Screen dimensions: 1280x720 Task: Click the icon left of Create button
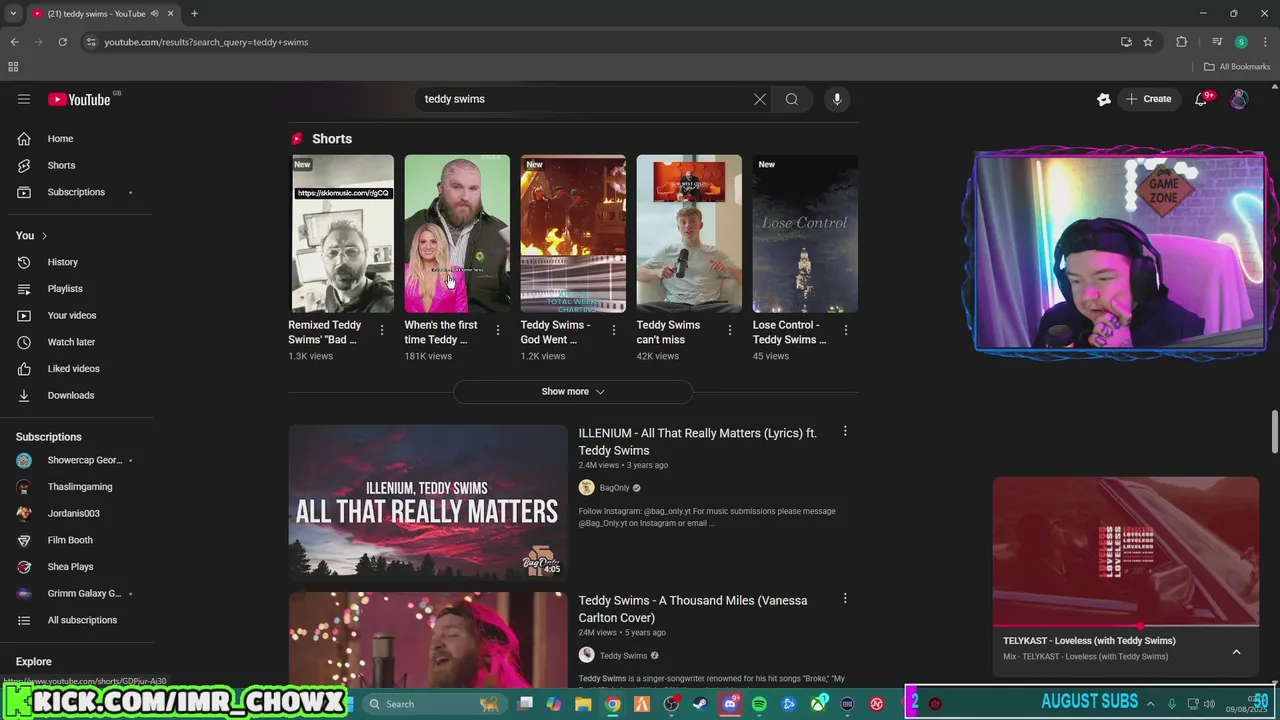(x=1104, y=99)
